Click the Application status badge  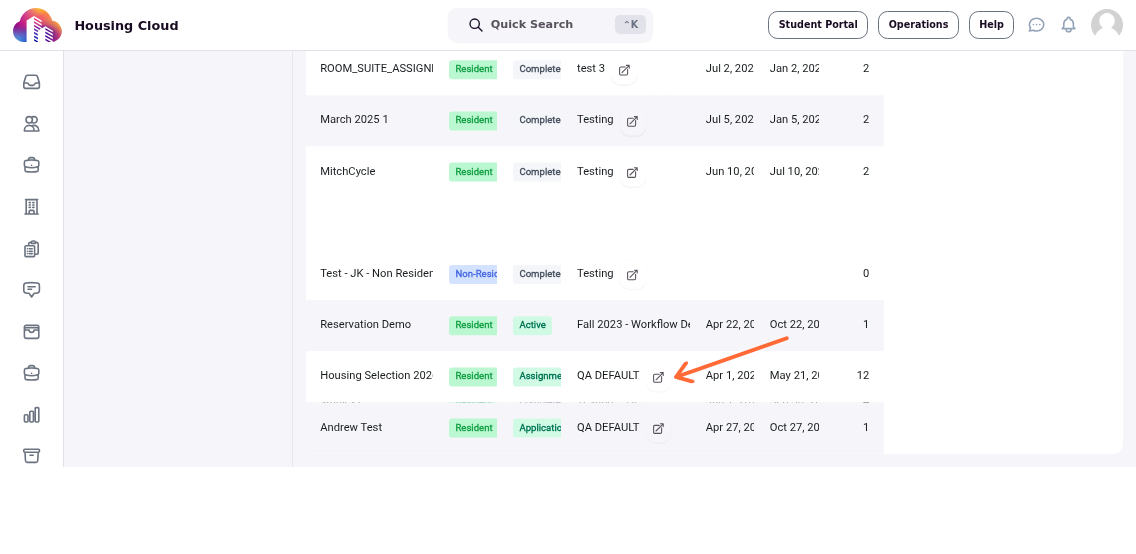pyautogui.click(x=537, y=427)
